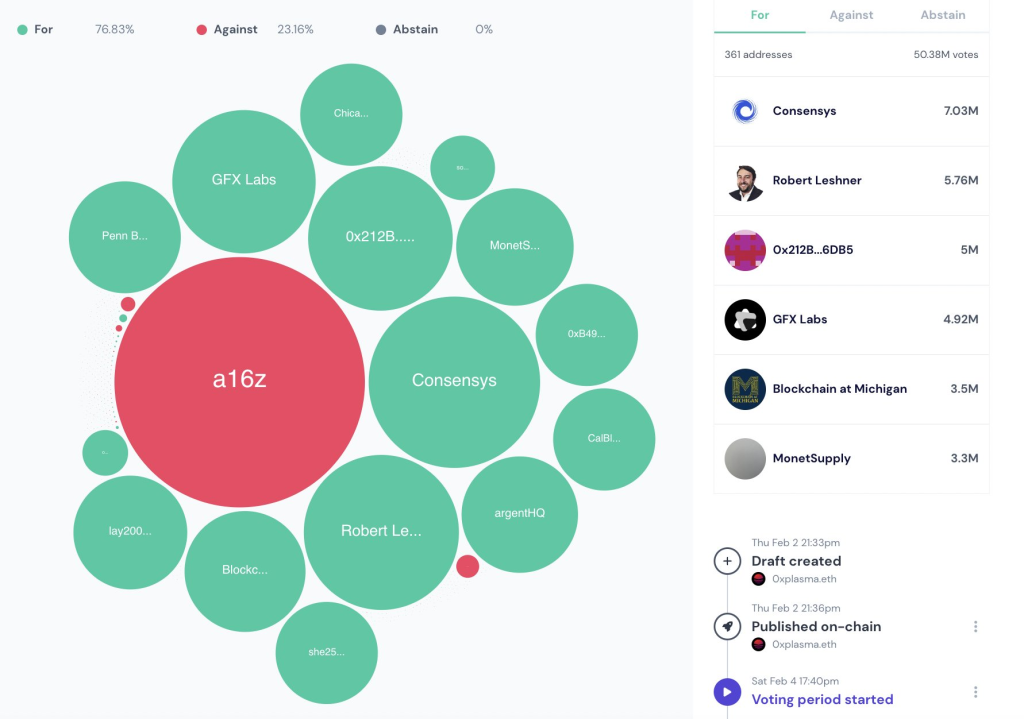Click the GFX Labs black logo icon
This screenshot has height=719, width=1024.
pyautogui.click(x=744, y=320)
